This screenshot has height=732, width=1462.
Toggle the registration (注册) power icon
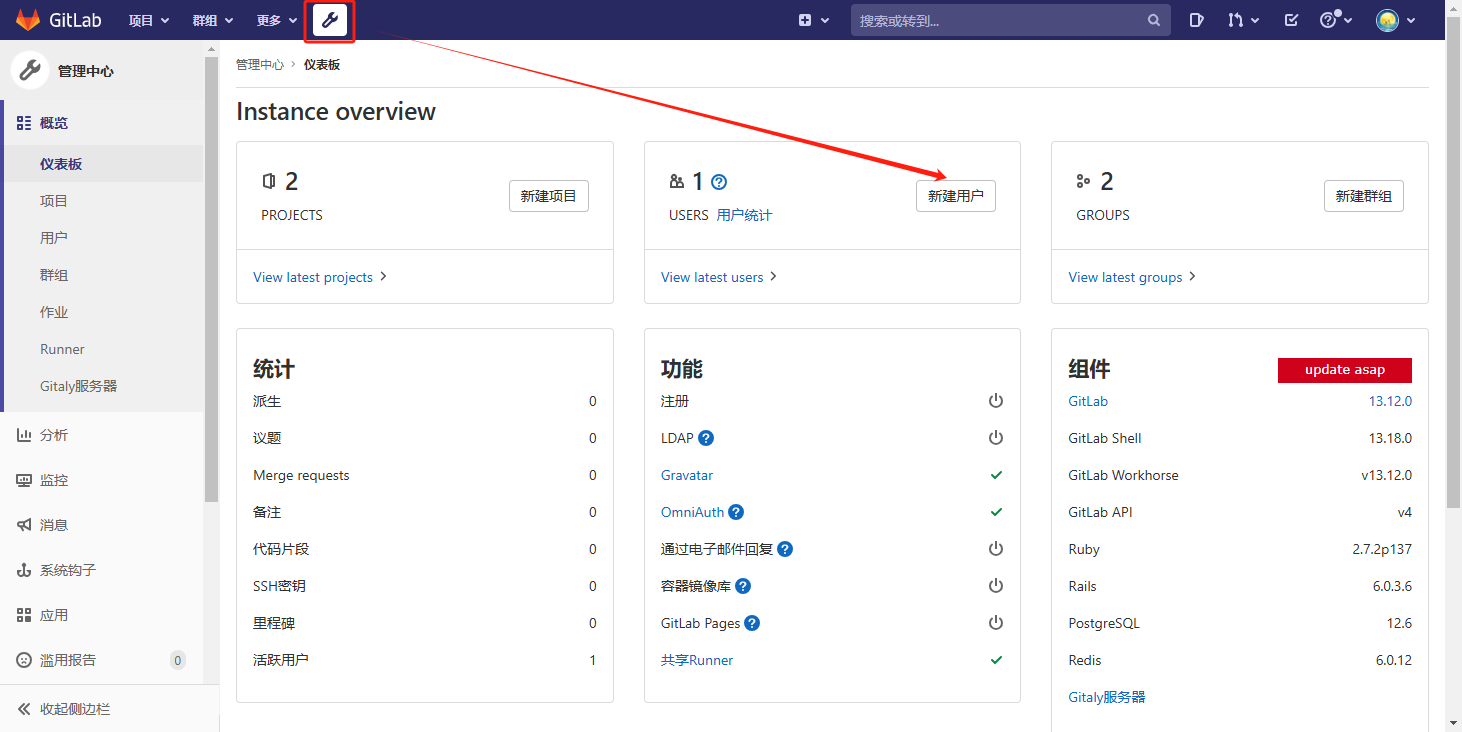(x=995, y=401)
